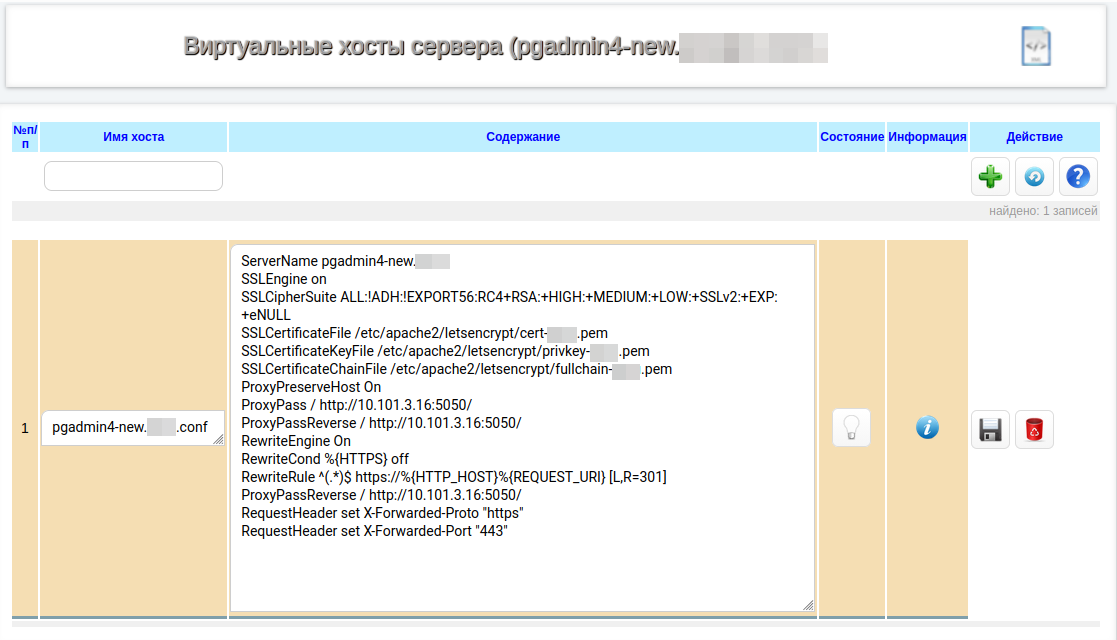Save the virtual host with floppy icon

pyautogui.click(x=990, y=429)
